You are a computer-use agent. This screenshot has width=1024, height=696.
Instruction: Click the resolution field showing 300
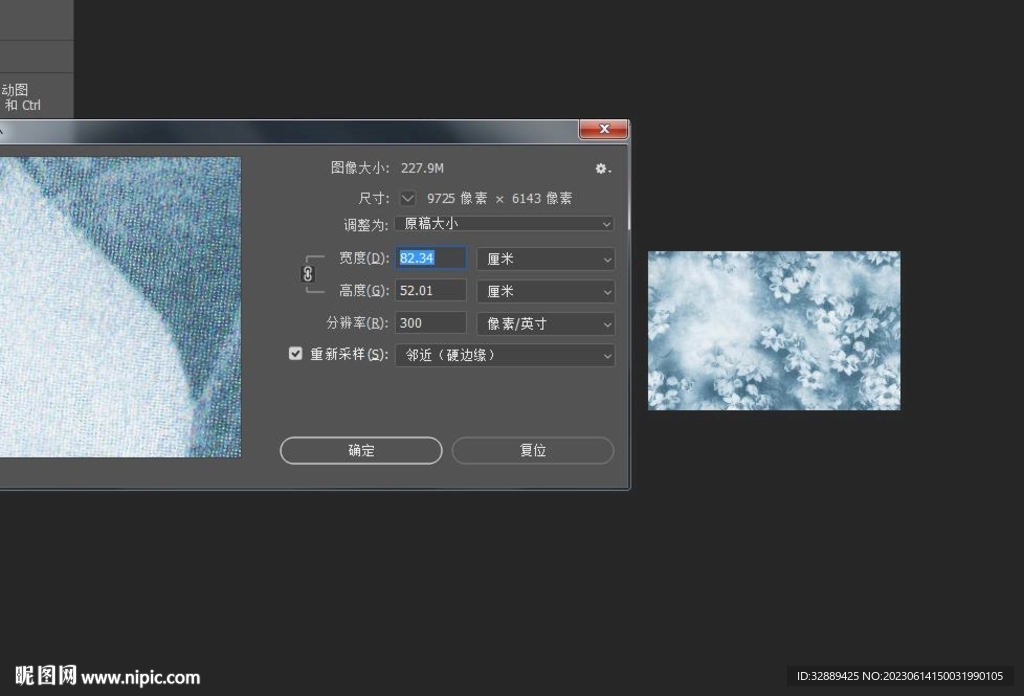tap(430, 322)
